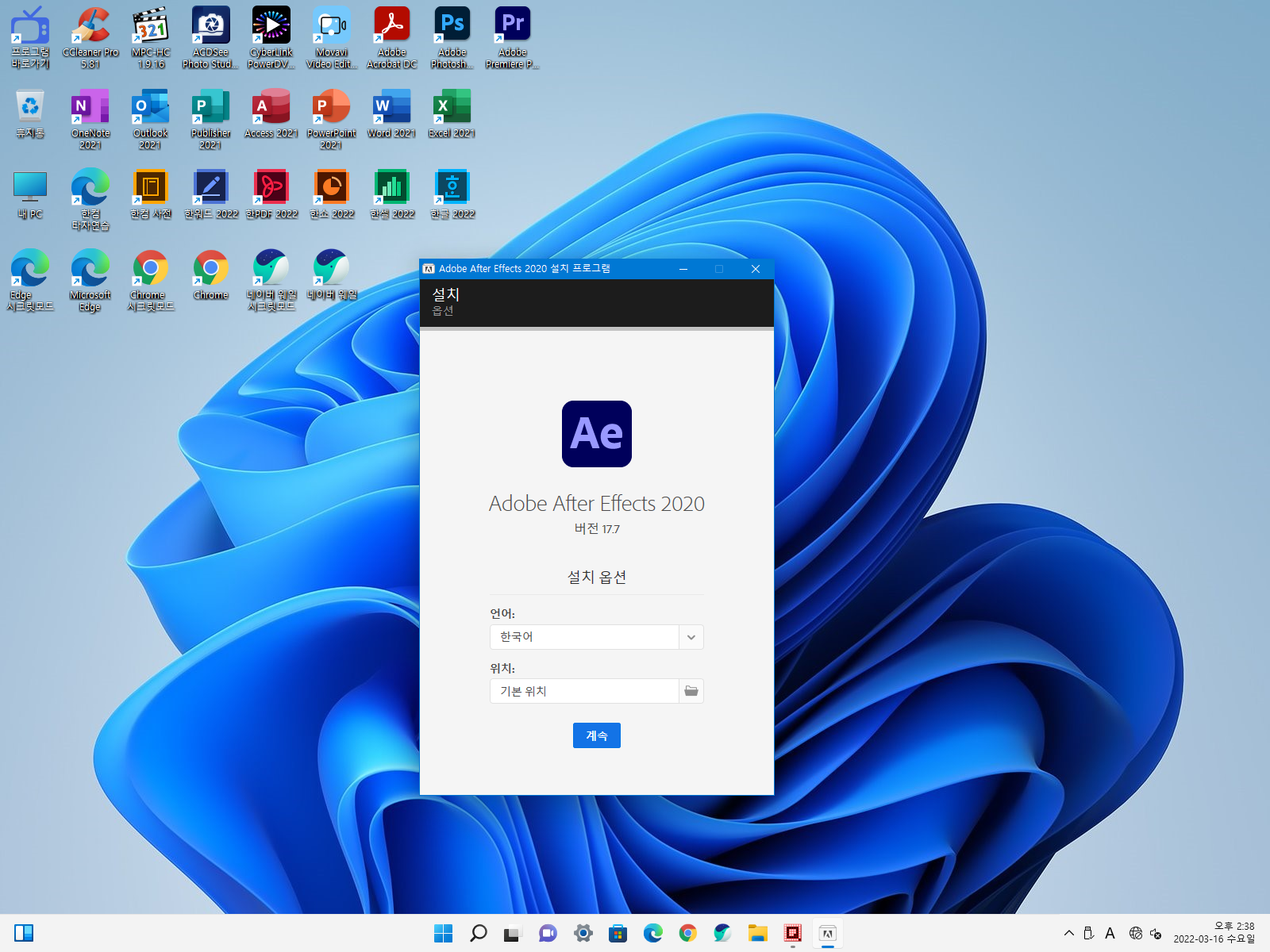Select the CyberLink PowerDVD desktop icon
Image resolution: width=1270 pixels, height=952 pixels.
[271, 37]
